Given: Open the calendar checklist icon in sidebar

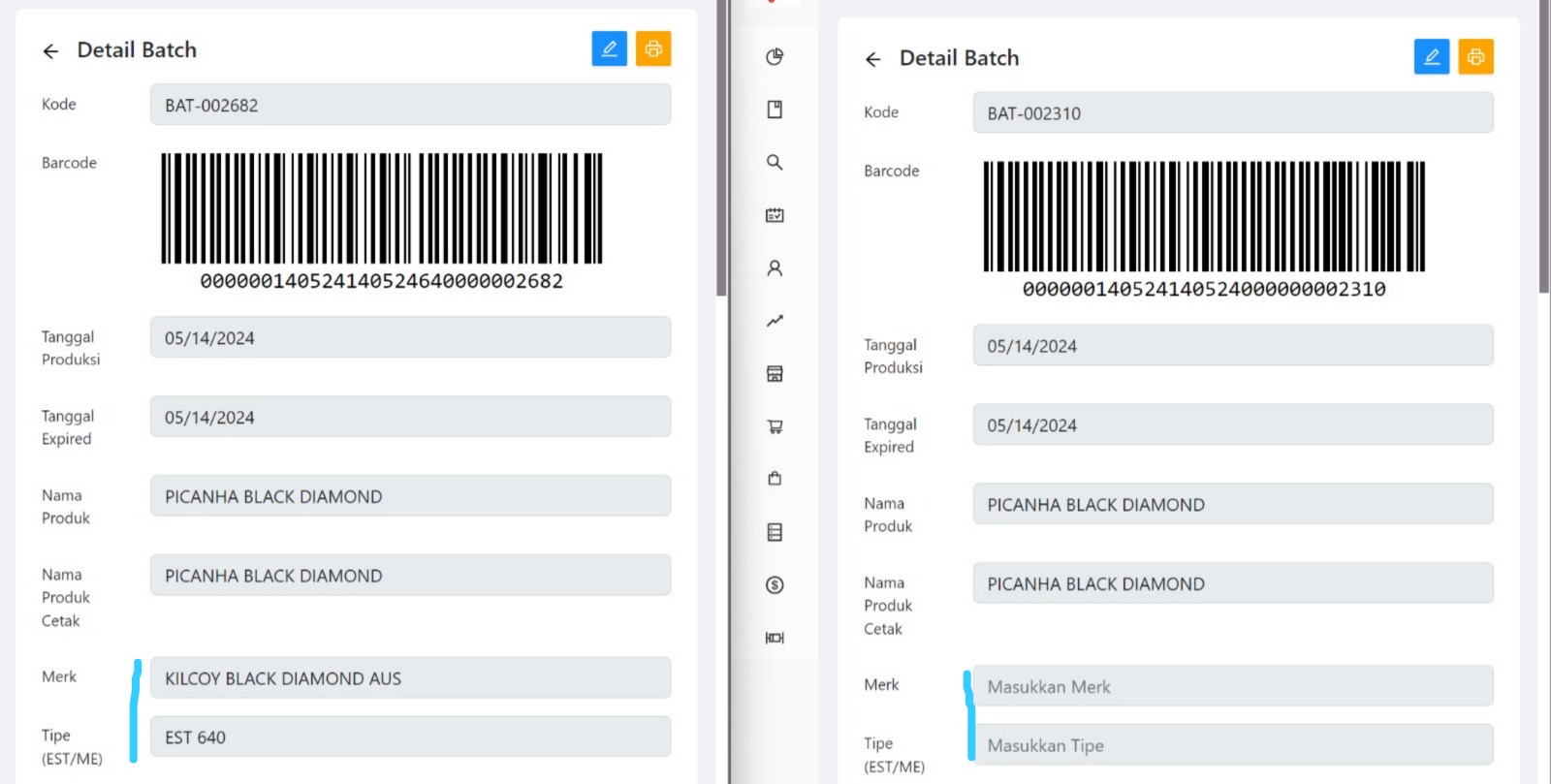Looking at the screenshot, I should coord(775,215).
